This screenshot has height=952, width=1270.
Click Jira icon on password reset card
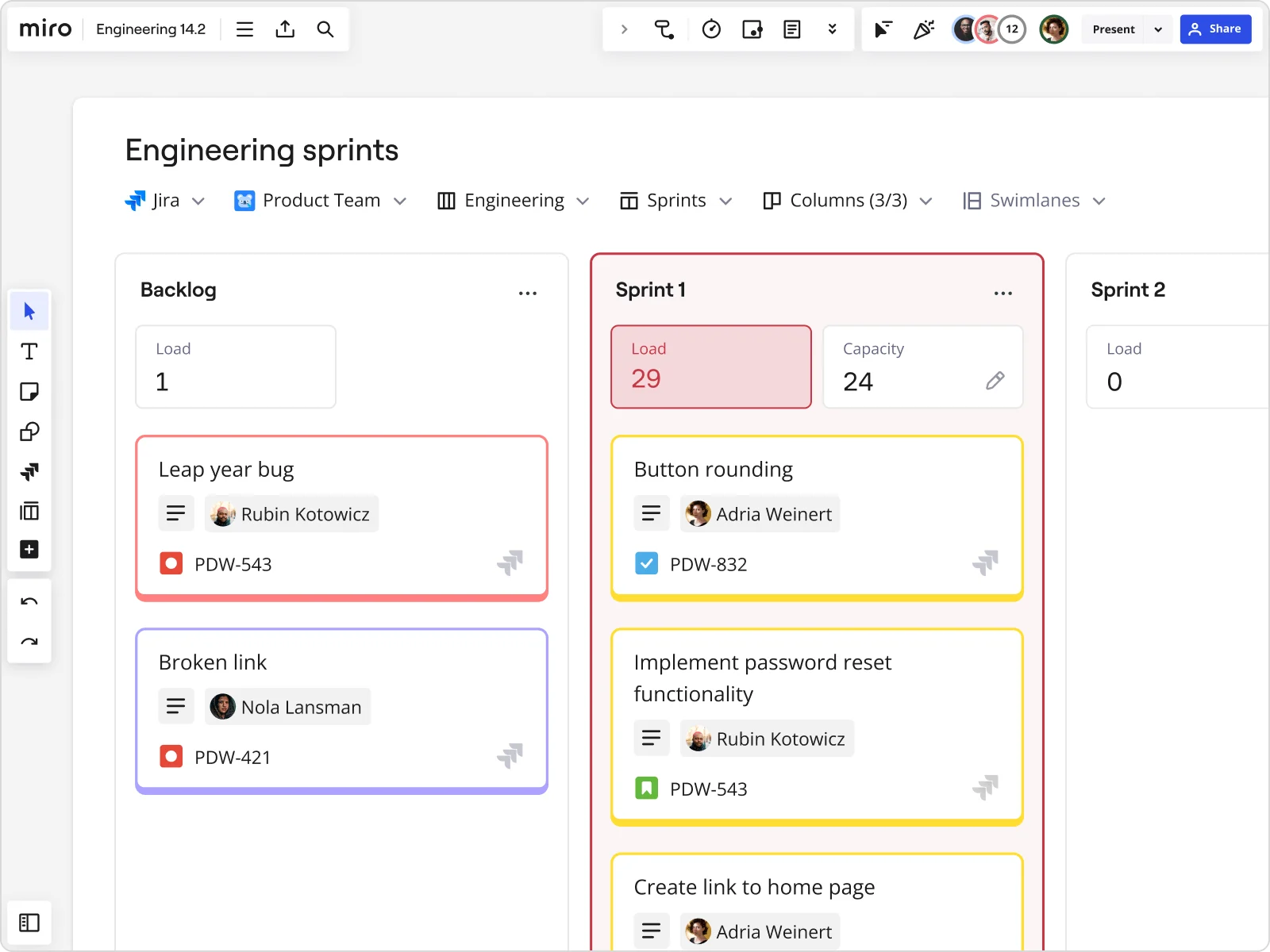(x=986, y=787)
